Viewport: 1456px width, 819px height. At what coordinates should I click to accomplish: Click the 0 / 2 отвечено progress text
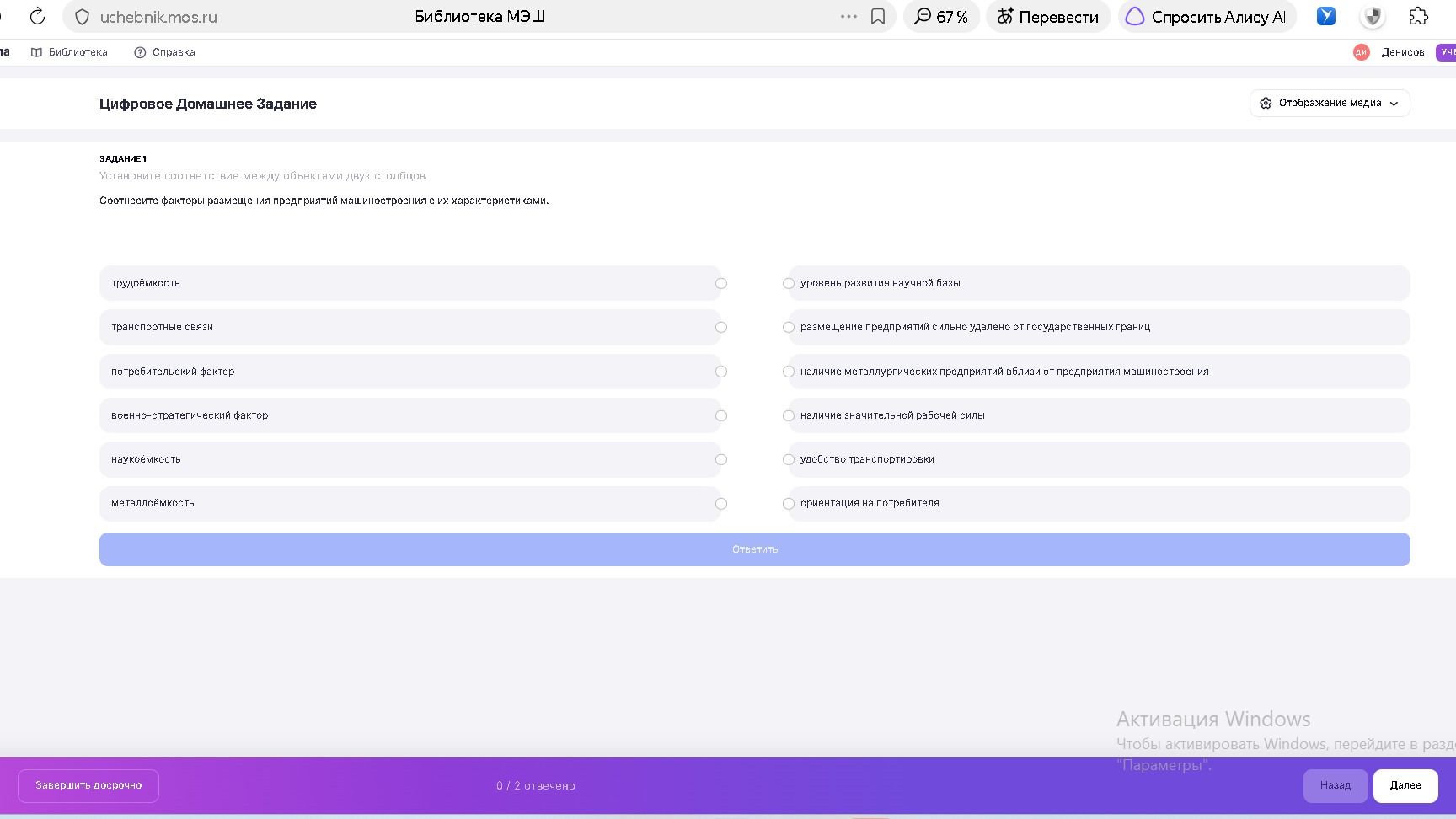click(536, 785)
